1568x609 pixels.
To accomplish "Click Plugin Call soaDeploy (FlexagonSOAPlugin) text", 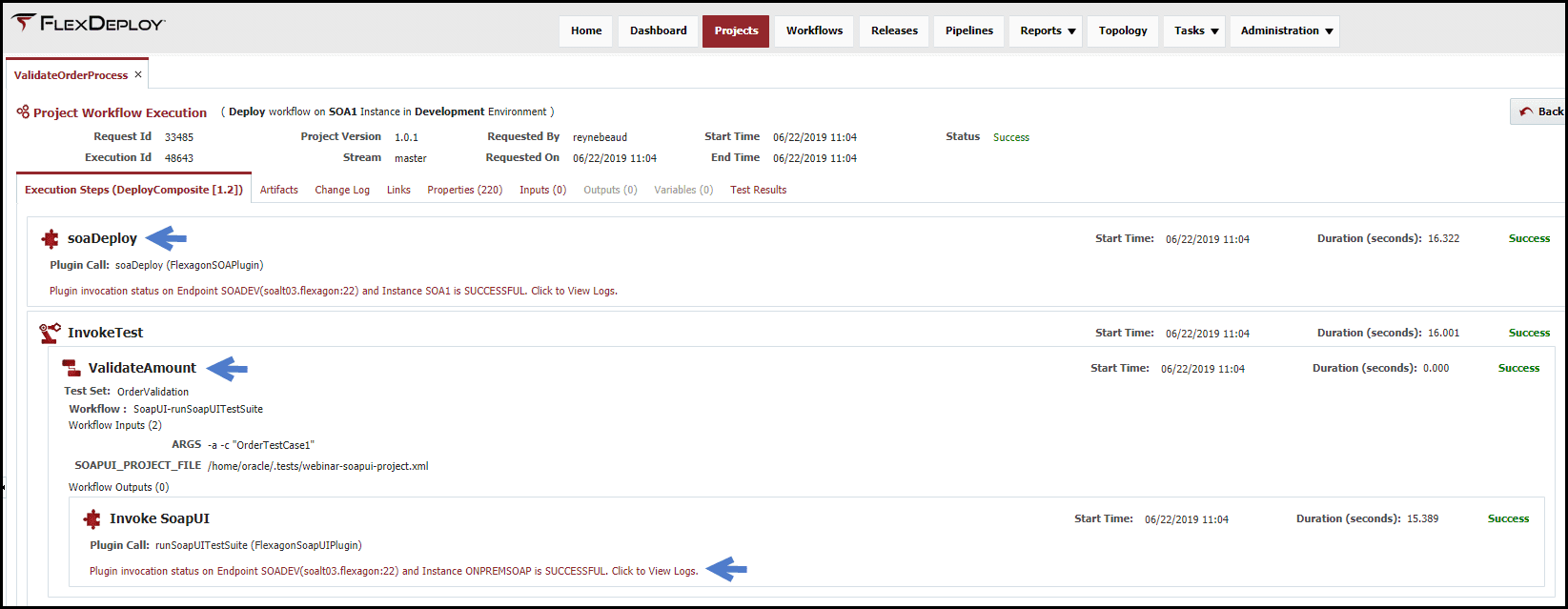I will [189, 265].
